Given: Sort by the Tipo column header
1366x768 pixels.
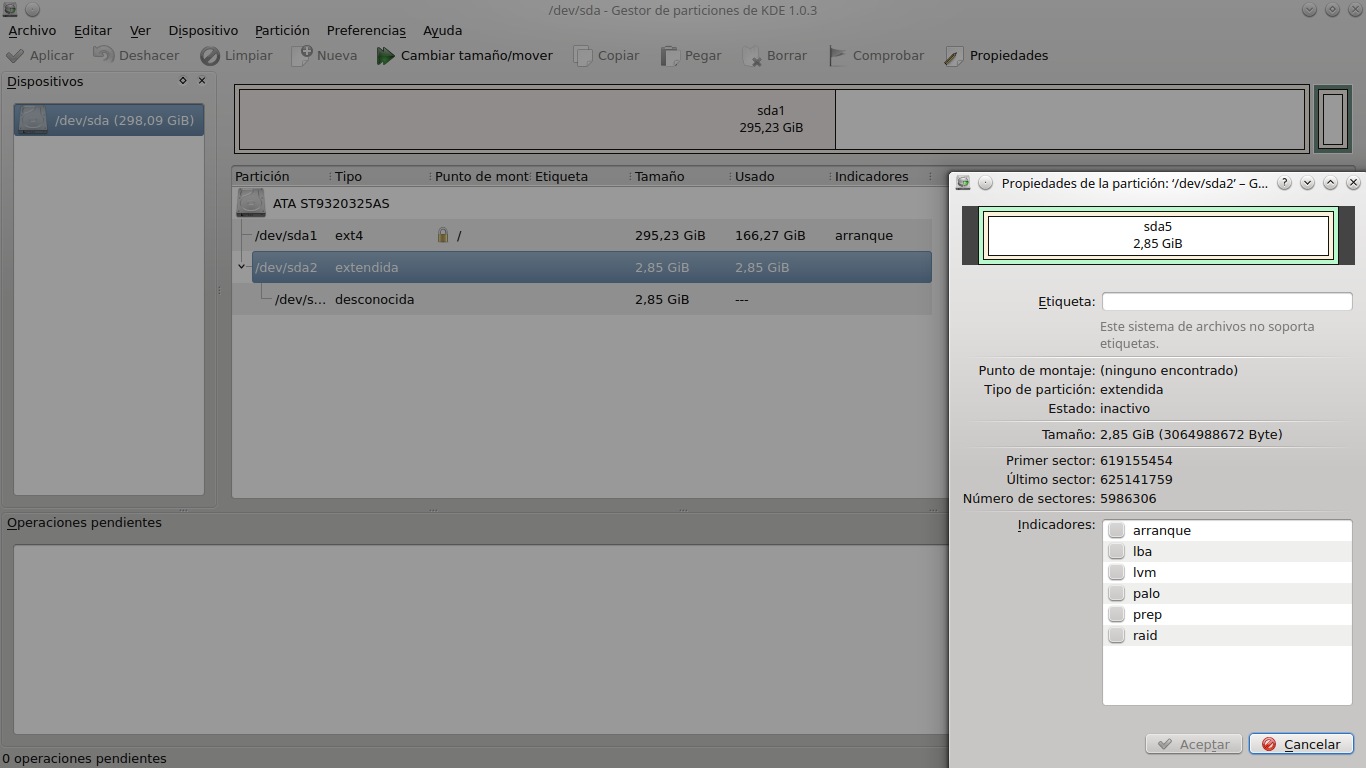Looking at the screenshot, I should 381,176.
